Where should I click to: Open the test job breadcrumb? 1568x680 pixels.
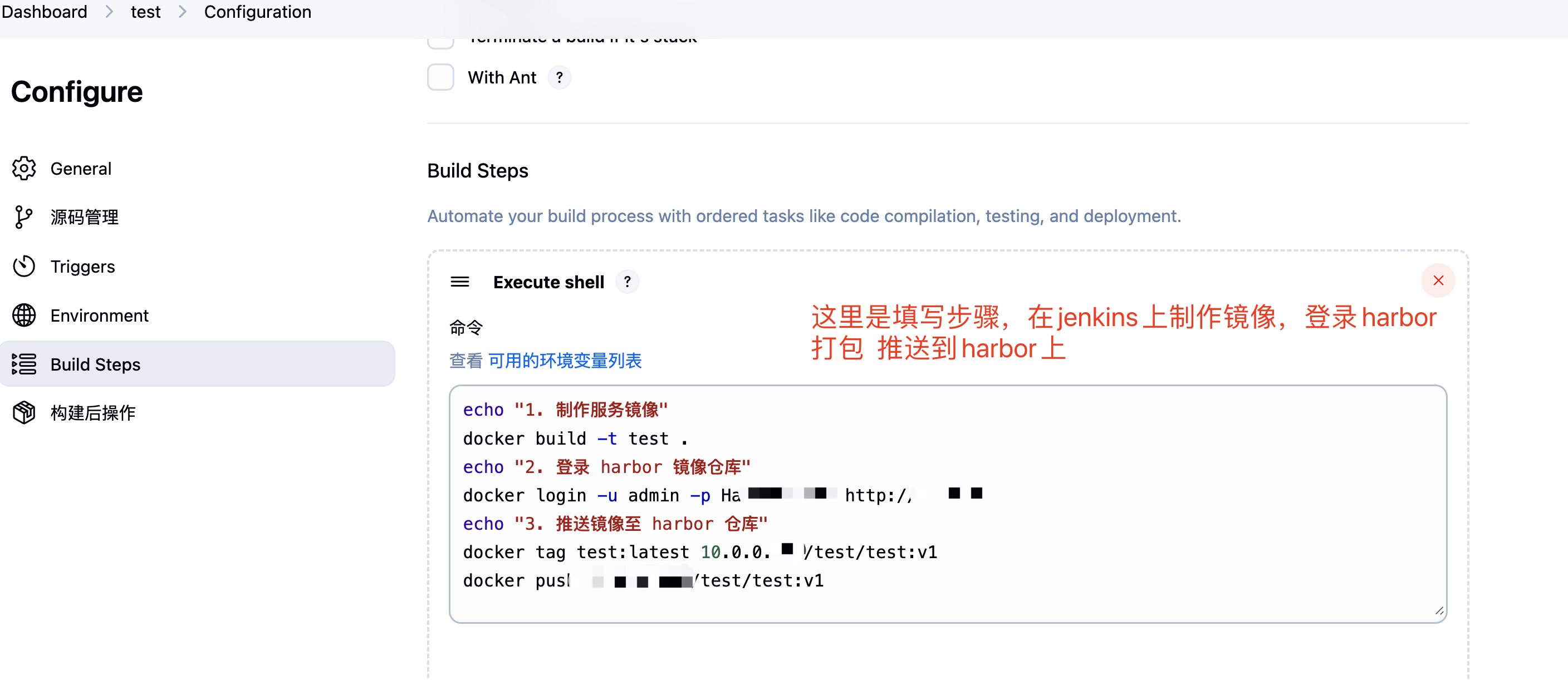click(x=145, y=12)
